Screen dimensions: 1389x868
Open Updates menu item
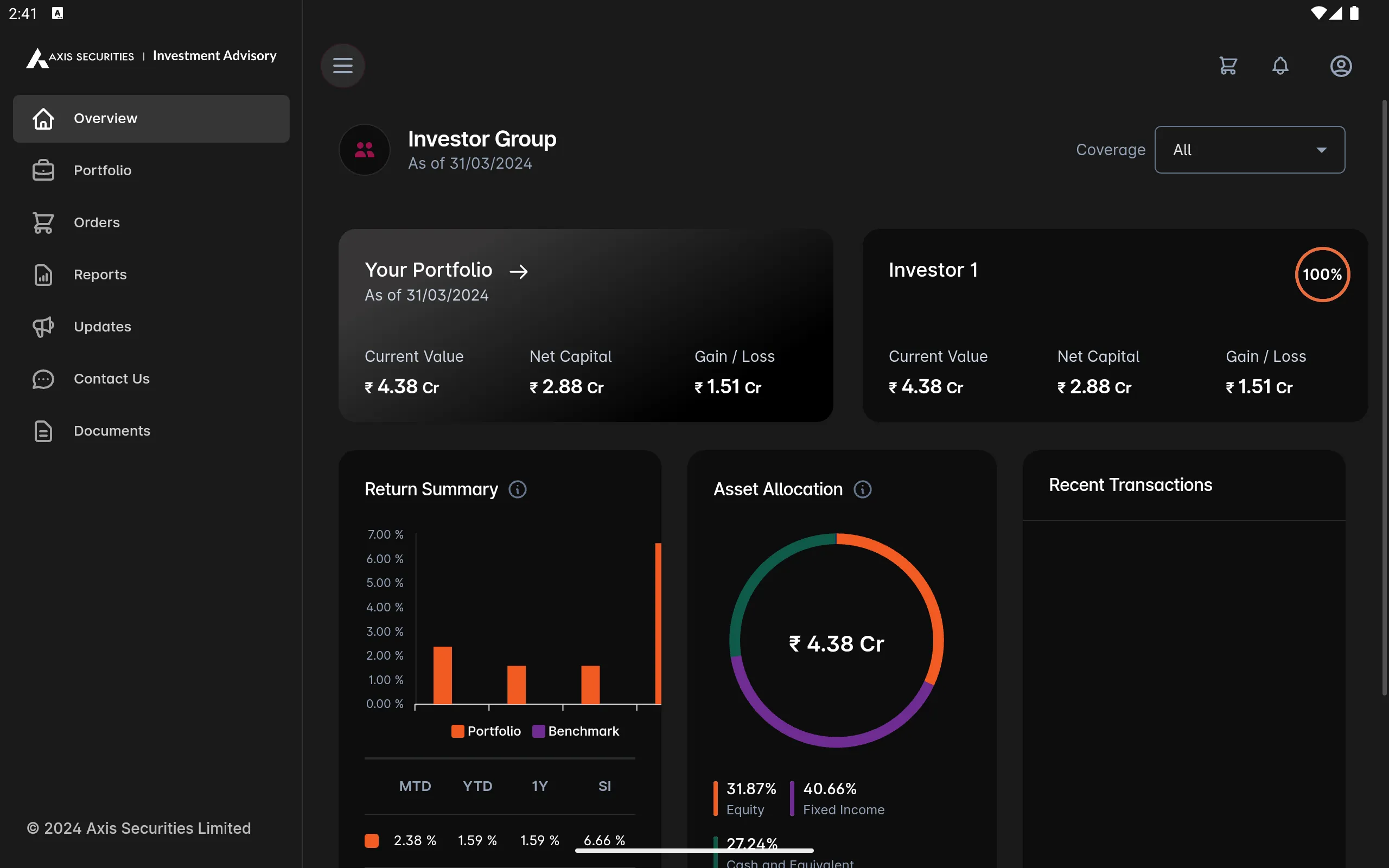151,327
